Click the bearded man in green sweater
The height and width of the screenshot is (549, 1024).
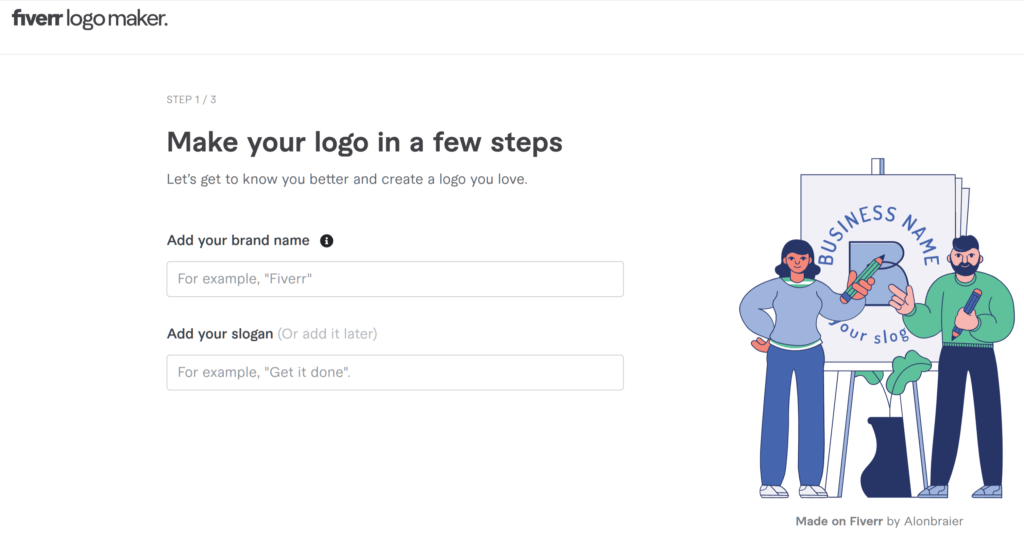[x=957, y=366]
